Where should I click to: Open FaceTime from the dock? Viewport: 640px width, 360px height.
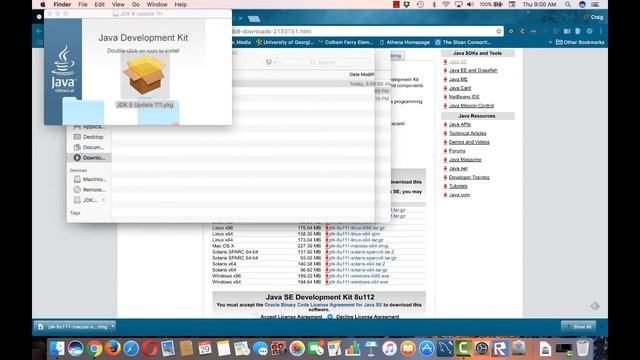(x=316, y=349)
